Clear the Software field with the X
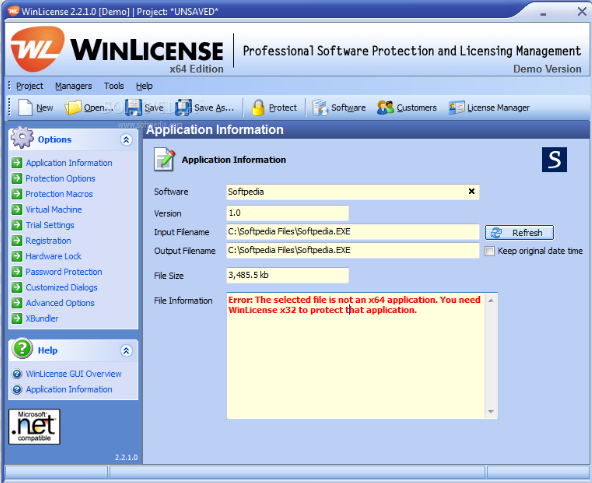The height and width of the screenshot is (483, 592). [x=472, y=191]
